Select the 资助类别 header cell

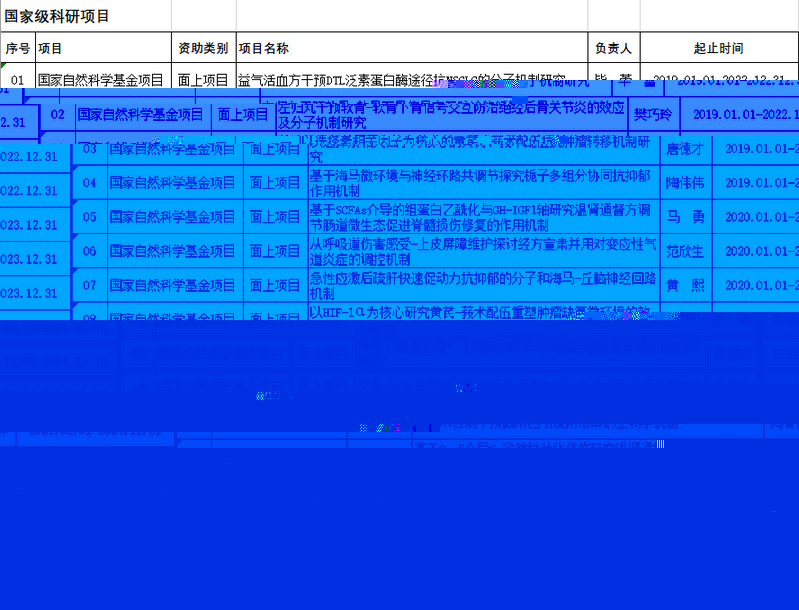pyautogui.click(x=203, y=48)
